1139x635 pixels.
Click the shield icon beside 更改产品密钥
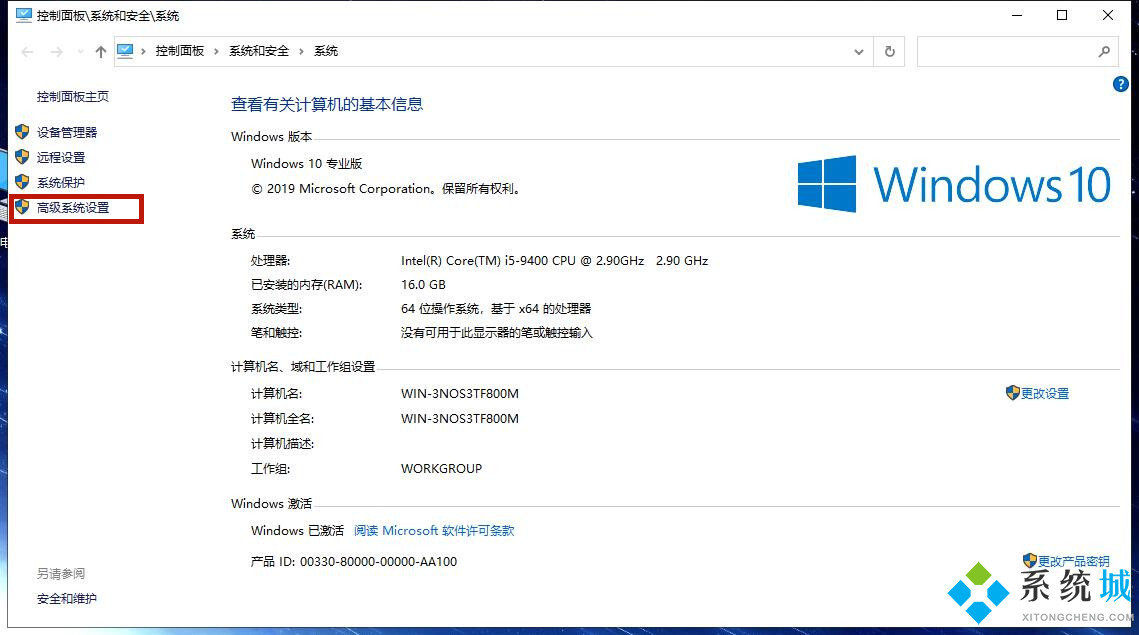(1029, 561)
